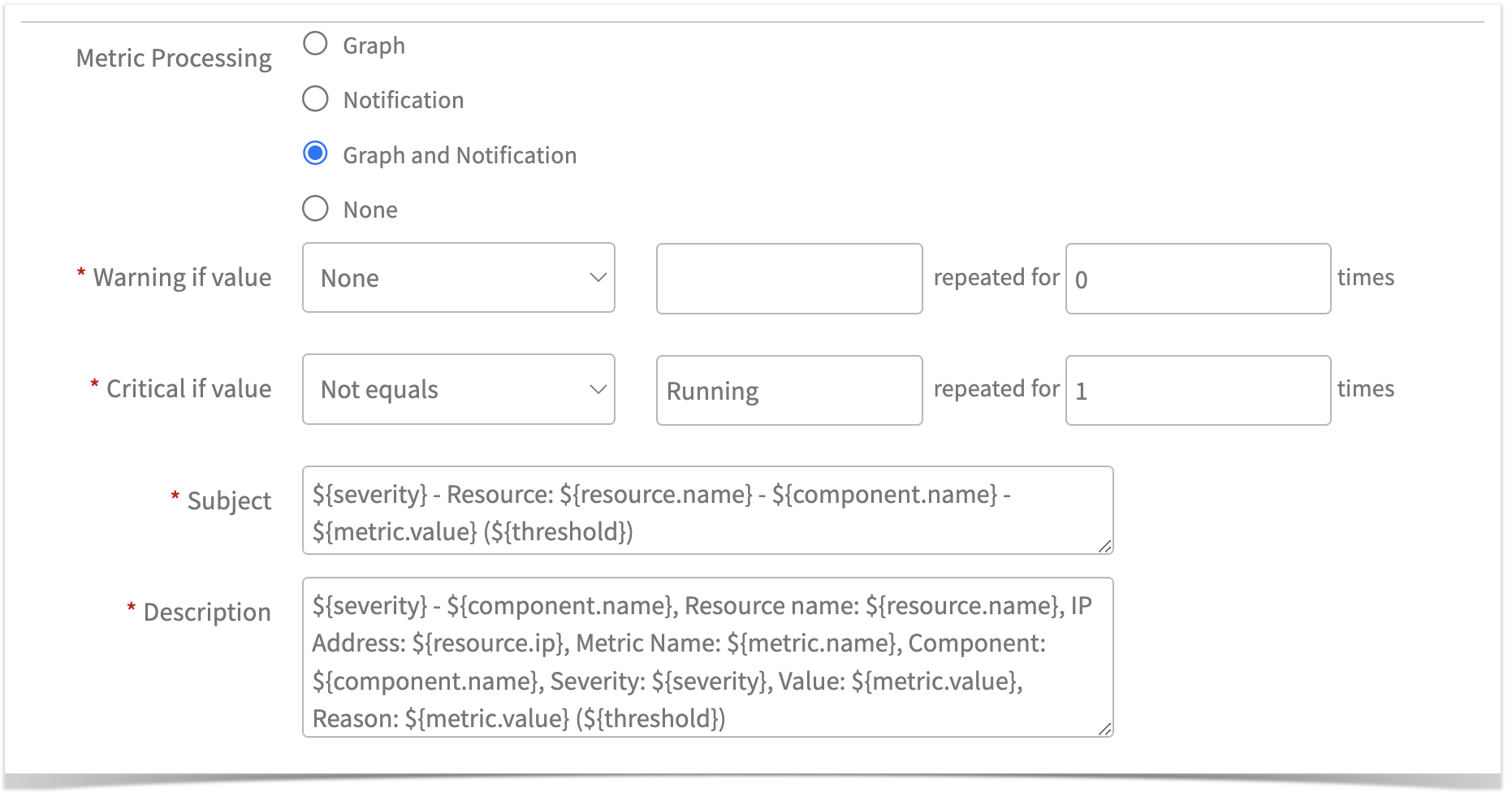
Task: Click the Subject field label
Action: click(228, 500)
